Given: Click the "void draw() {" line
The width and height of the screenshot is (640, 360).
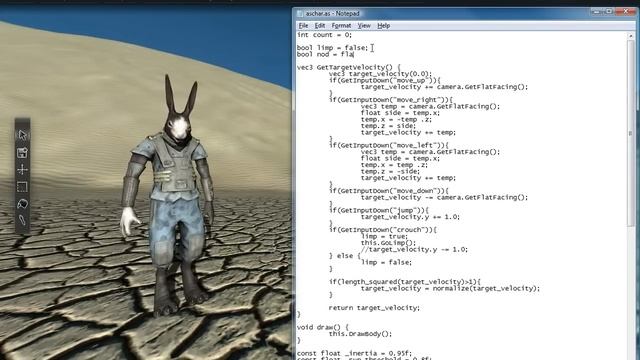Looking at the screenshot, I should [322, 327].
